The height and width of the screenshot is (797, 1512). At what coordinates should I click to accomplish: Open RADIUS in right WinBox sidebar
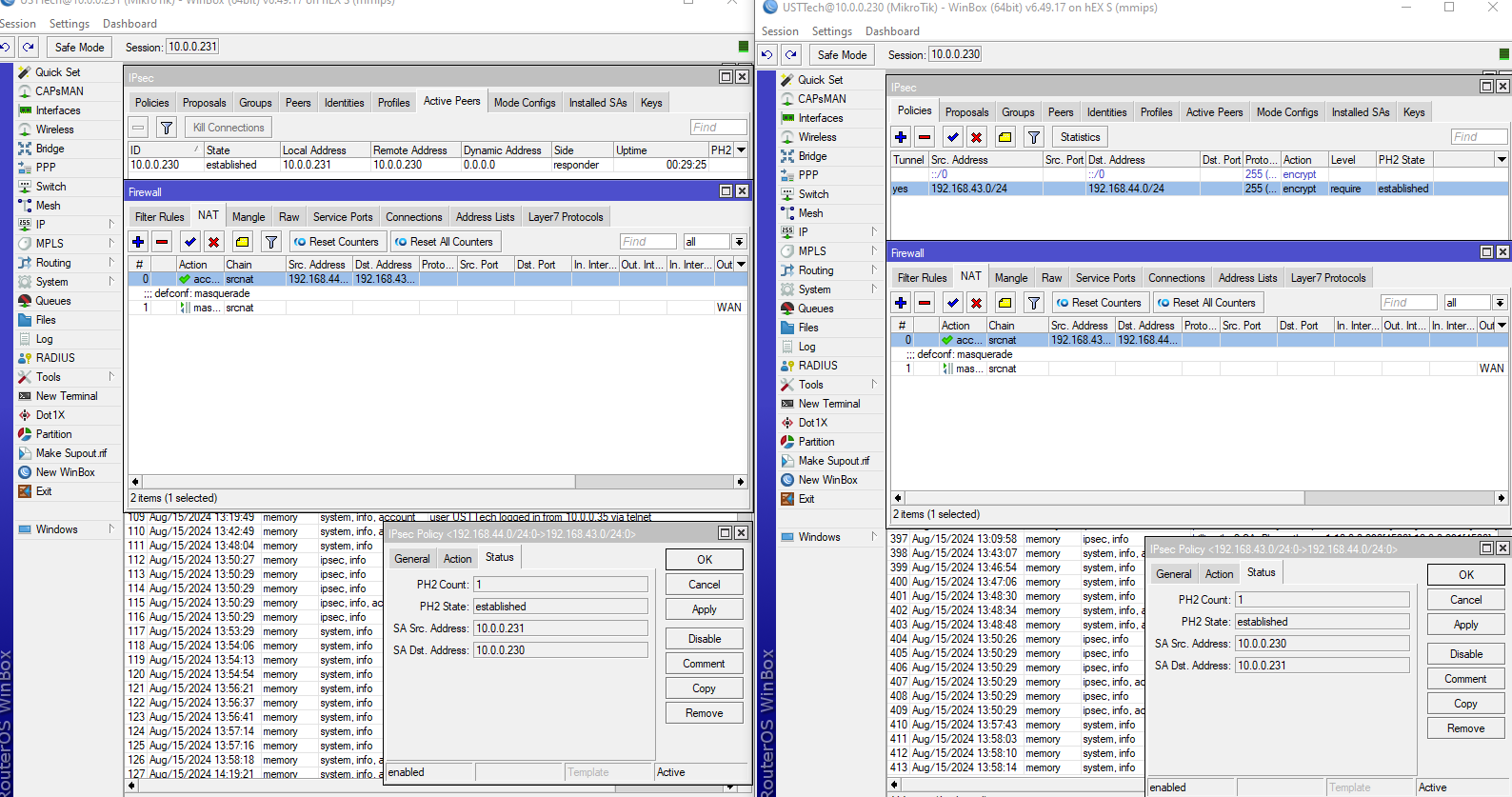[x=818, y=366]
